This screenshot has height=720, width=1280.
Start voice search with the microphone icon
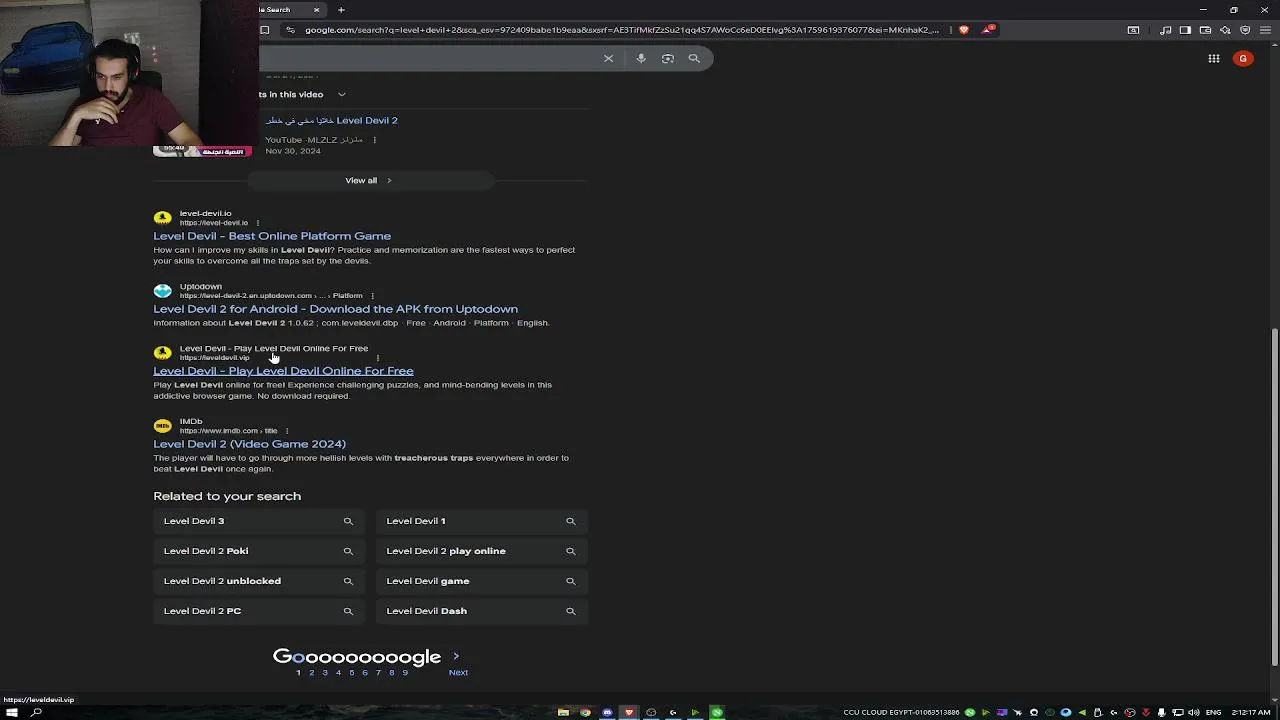(x=641, y=58)
